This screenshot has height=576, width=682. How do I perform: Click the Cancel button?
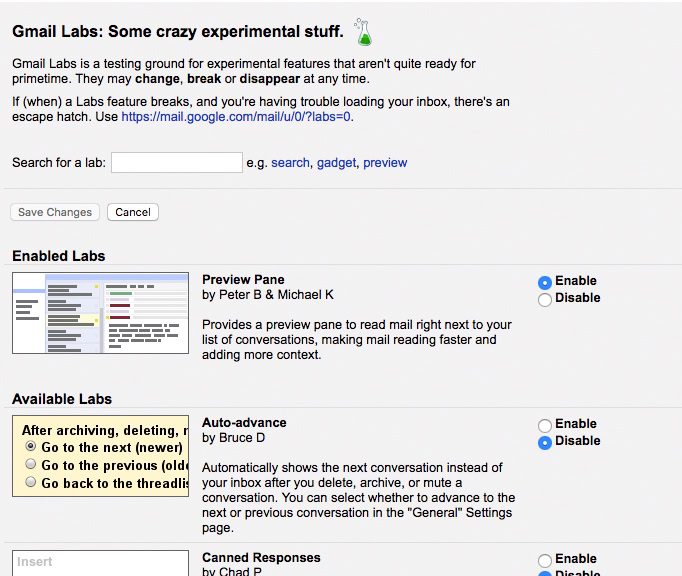[133, 212]
